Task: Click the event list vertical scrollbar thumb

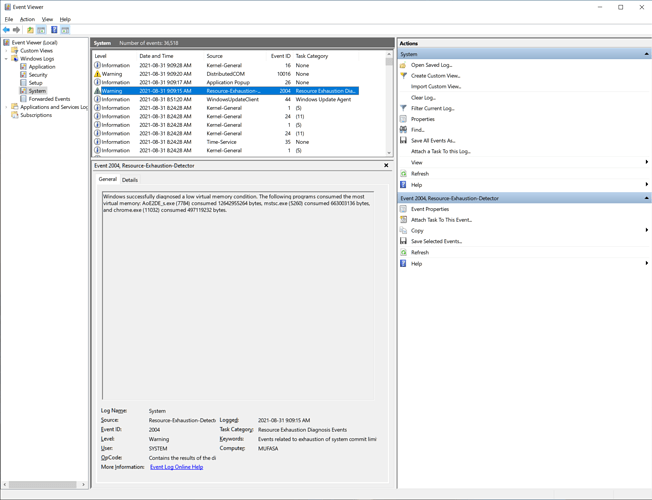Action: pyautogui.click(x=389, y=62)
